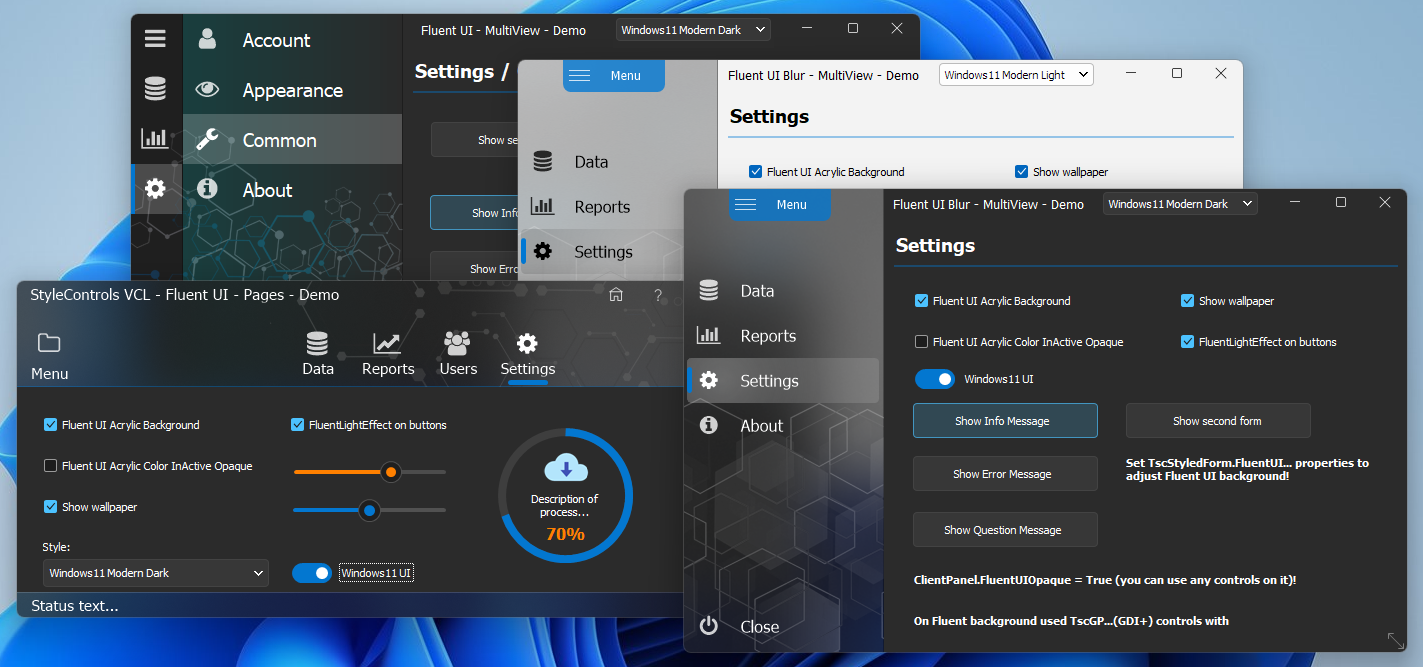Click Reports chart icon in Pages Demo
Screen dimensions: 1423x667
(x=387, y=344)
